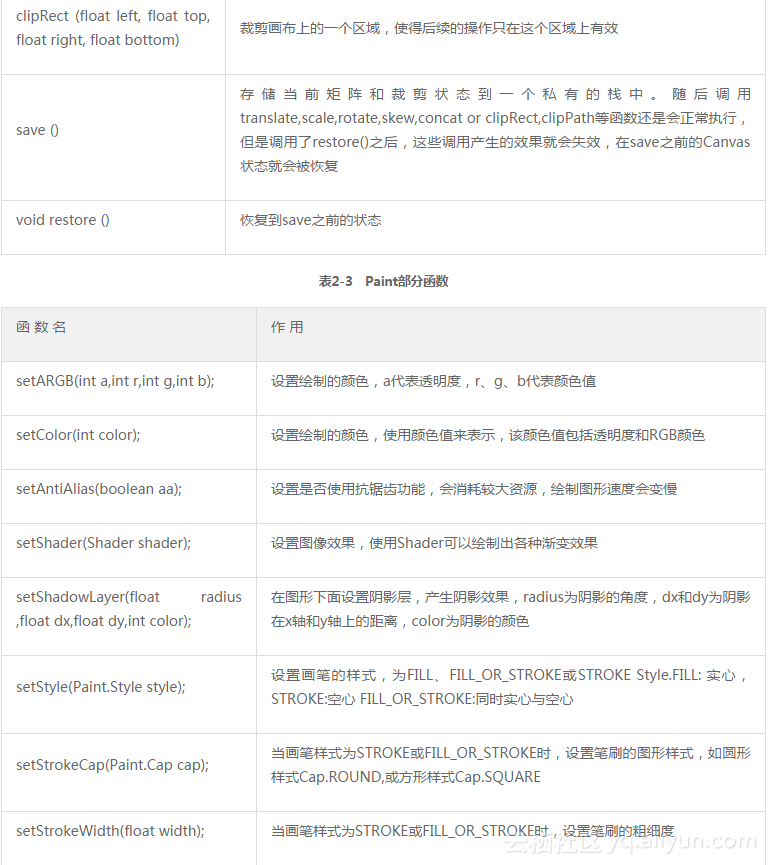
Task: Click the clipRect description about clipping a canvas region
Action: pyautogui.click(x=429, y=28)
